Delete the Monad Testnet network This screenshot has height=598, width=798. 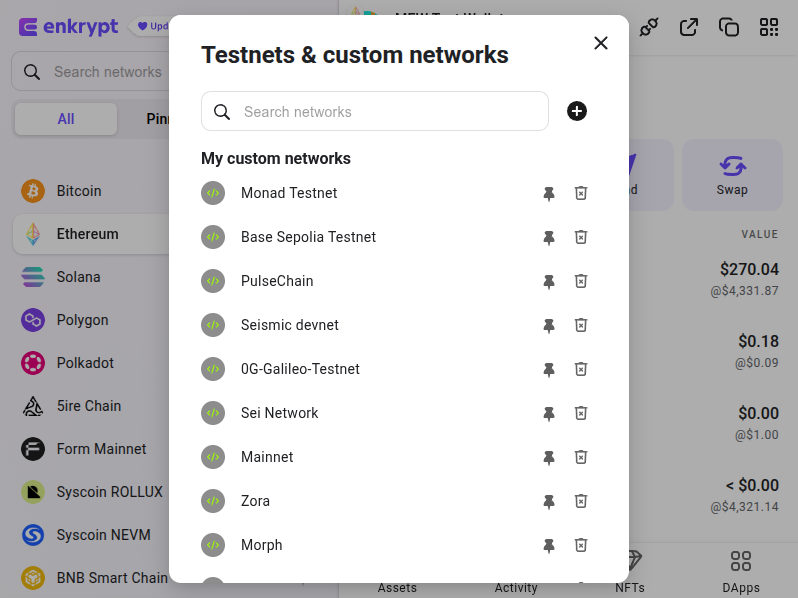click(581, 193)
